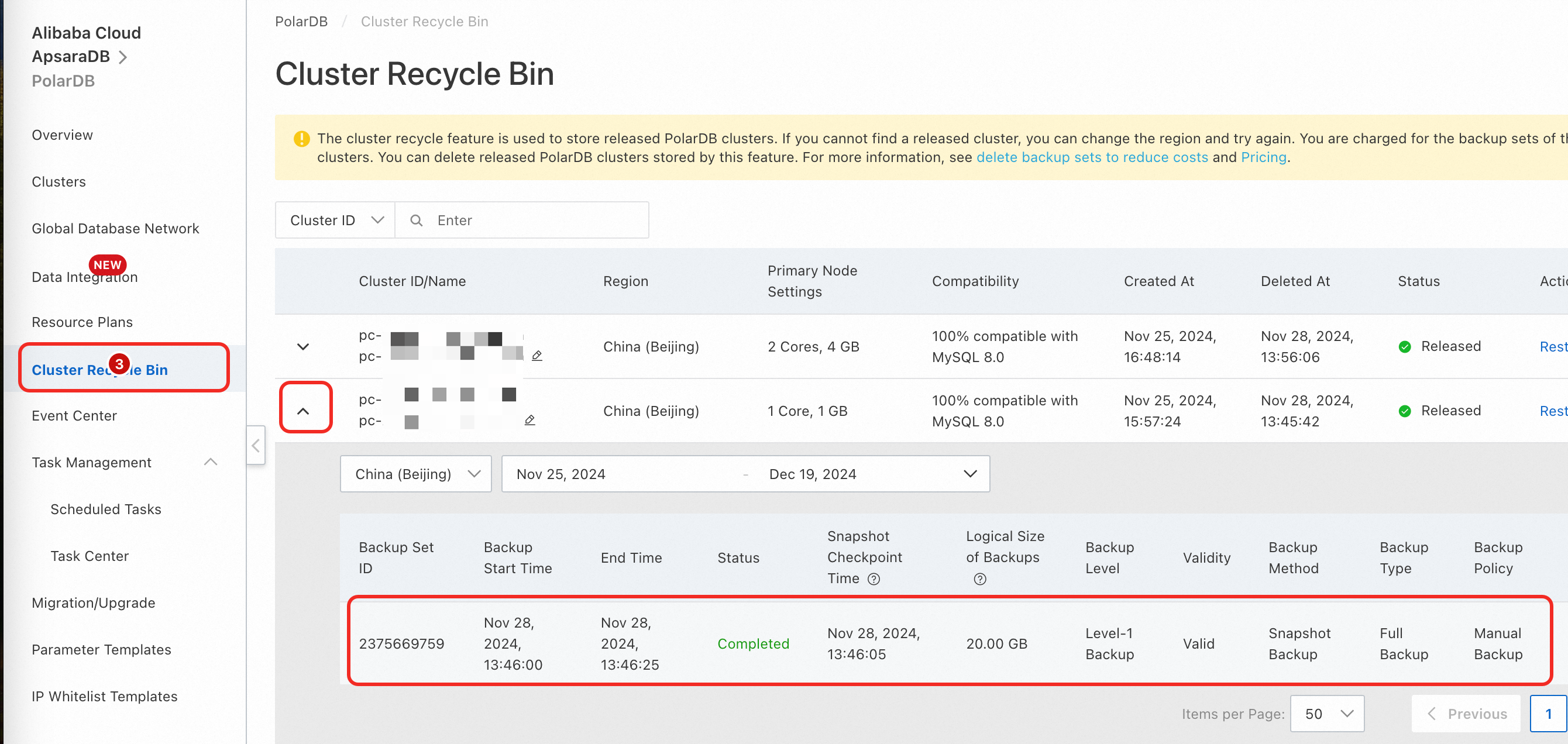Open the date range dropdown arrow
This screenshot has width=1568, height=744.
[970, 474]
